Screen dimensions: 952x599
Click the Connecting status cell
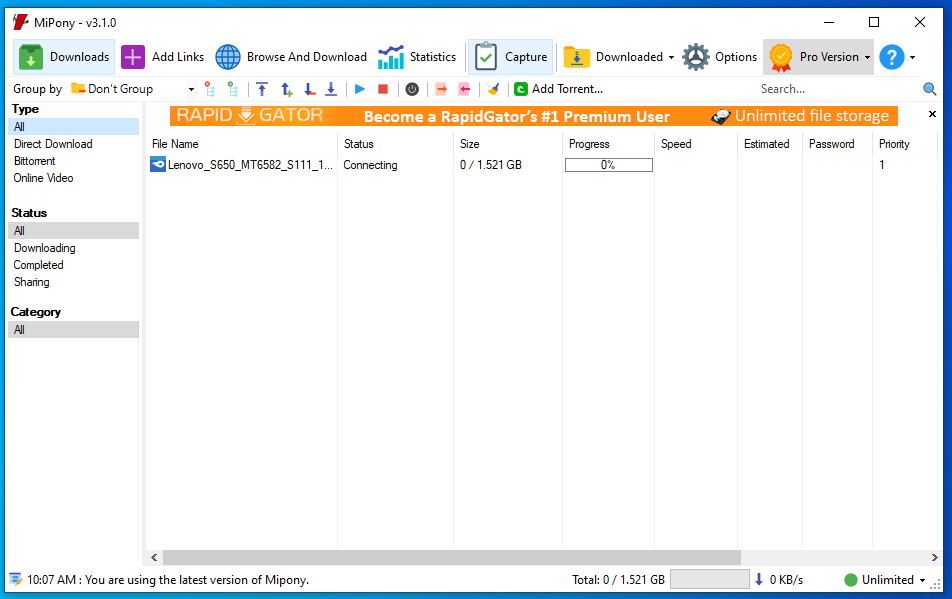coord(370,165)
